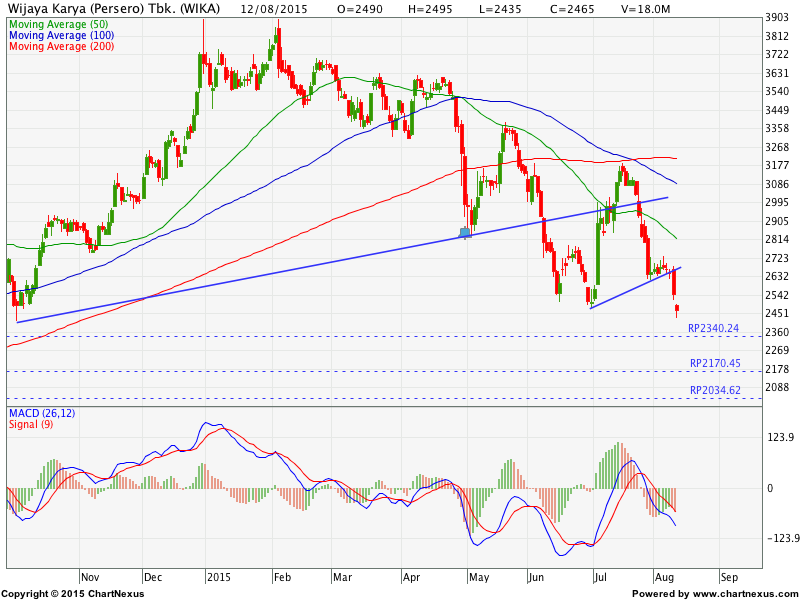Viewport: 800px width, 600px height.
Task: Click the Moving Average (50) legend label
Action: coord(58,23)
